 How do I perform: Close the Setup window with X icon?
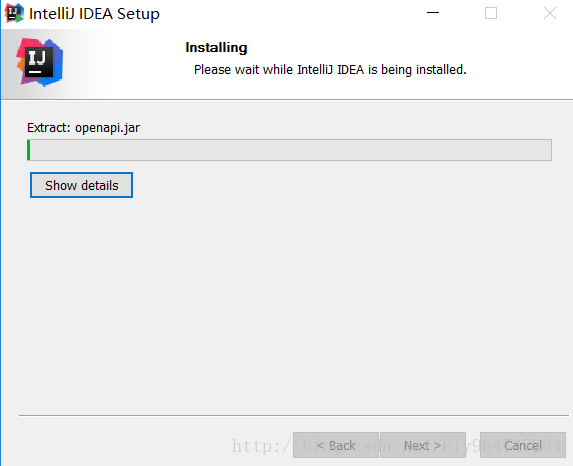(549, 13)
